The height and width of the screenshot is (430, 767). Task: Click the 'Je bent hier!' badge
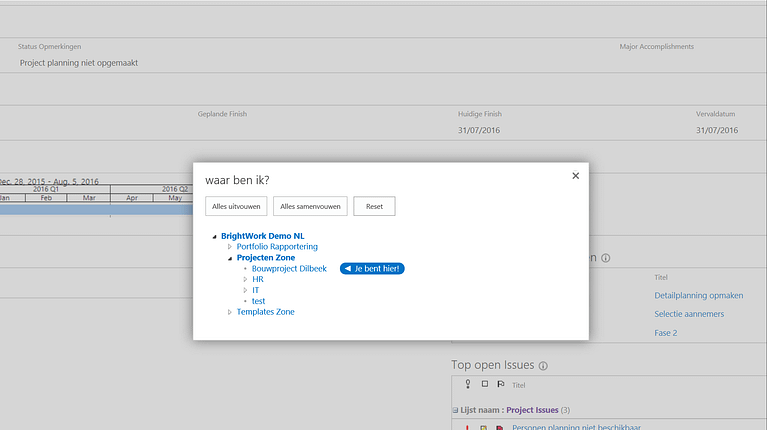click(372, 269)
